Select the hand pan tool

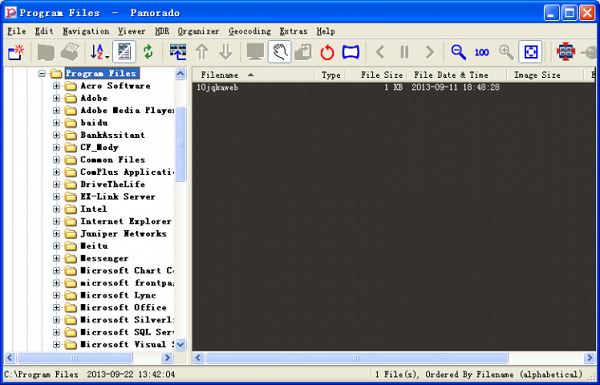point(280,52)
